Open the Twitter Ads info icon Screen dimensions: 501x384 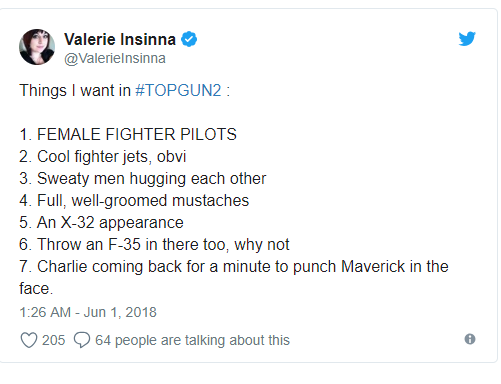tap(470, 339)
